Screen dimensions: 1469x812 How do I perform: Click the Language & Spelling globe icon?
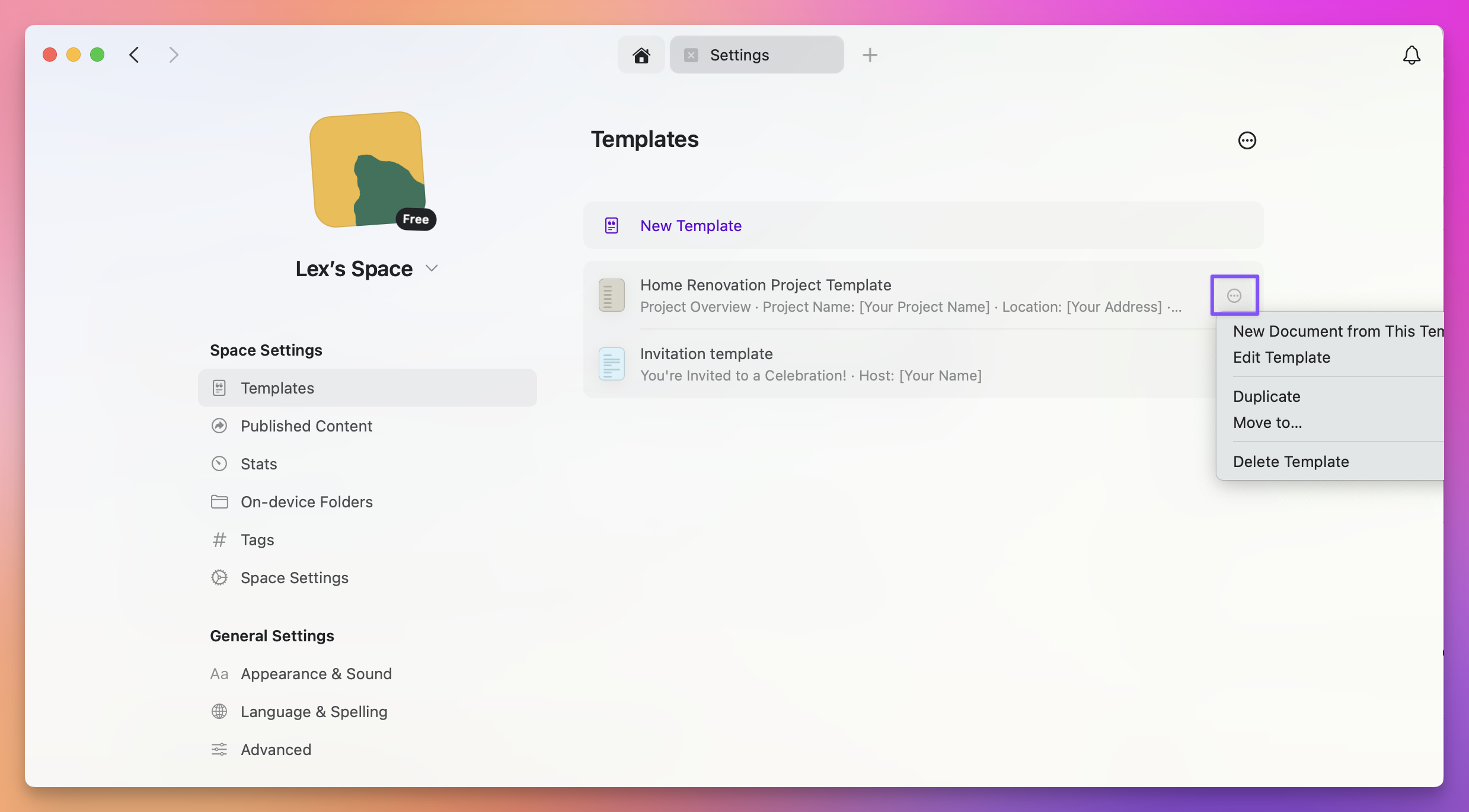[x=220, y=711]
